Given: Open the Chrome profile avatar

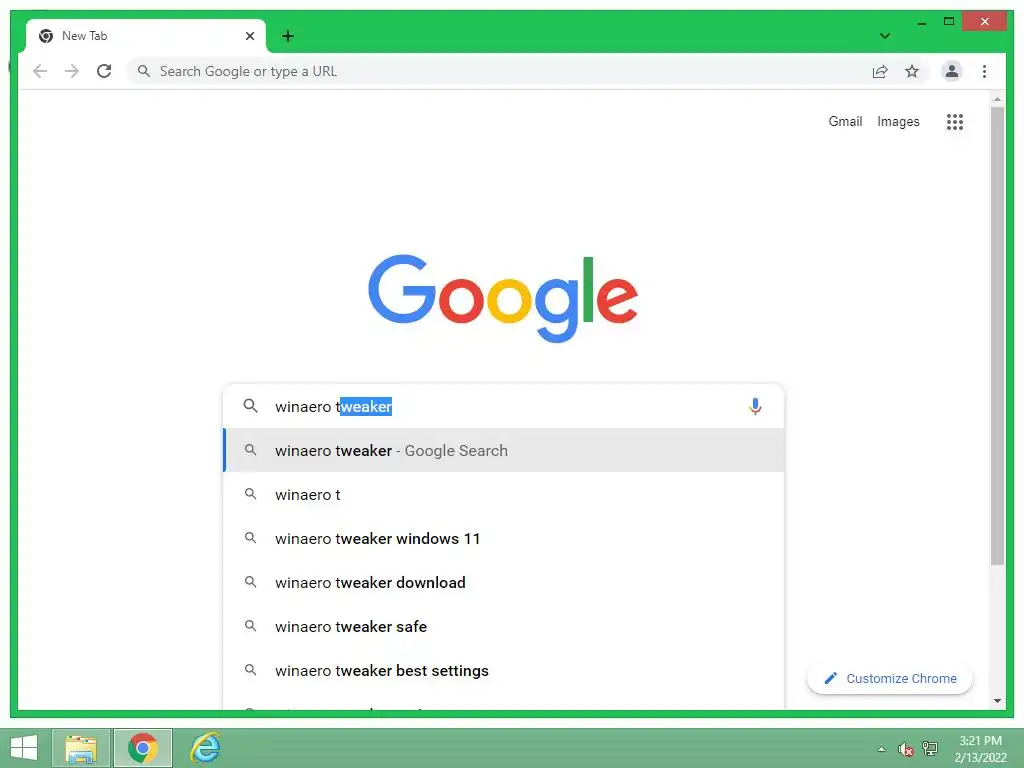Looking at the screenshot, I should (x=952, y=71).
